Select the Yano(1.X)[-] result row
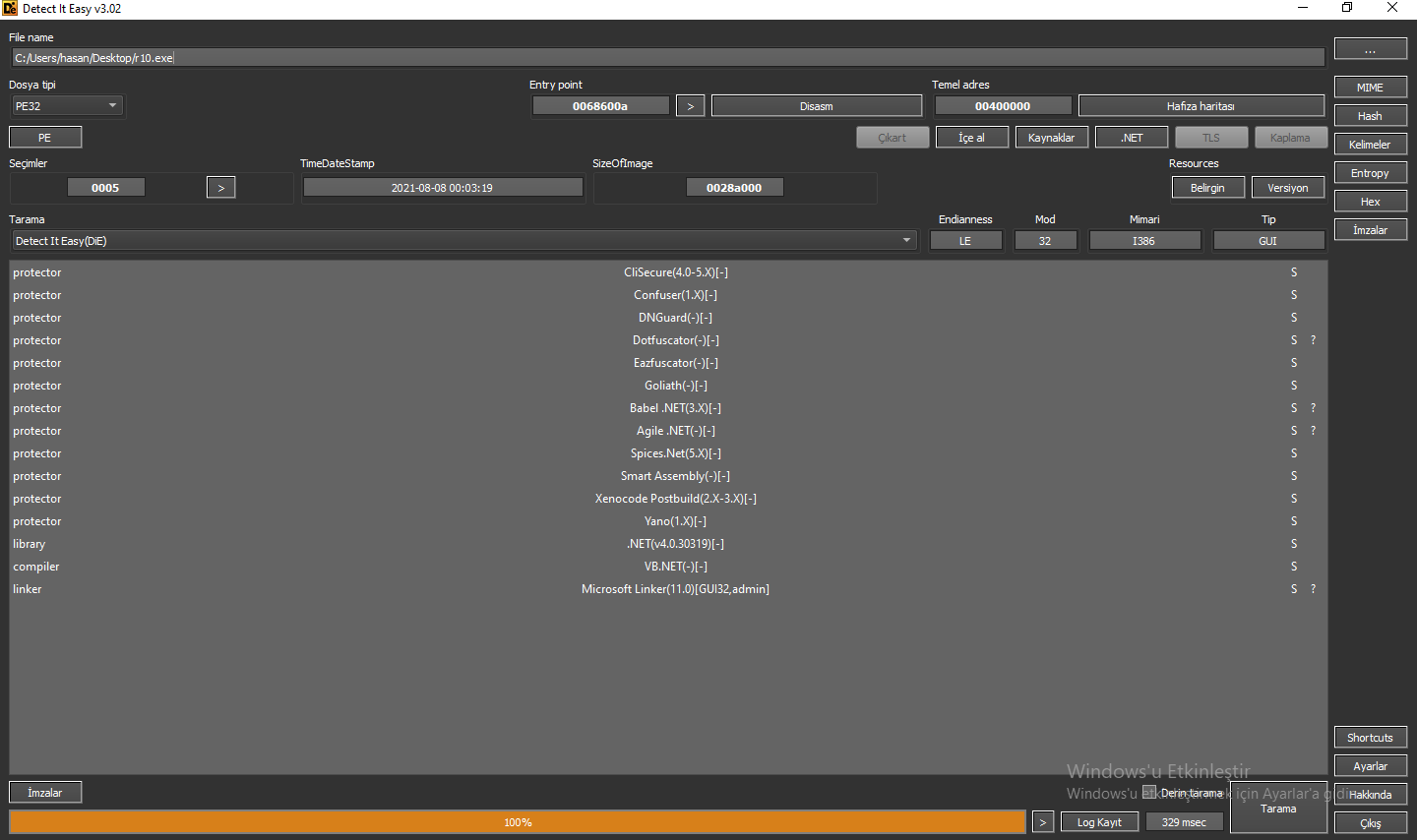 668,521
